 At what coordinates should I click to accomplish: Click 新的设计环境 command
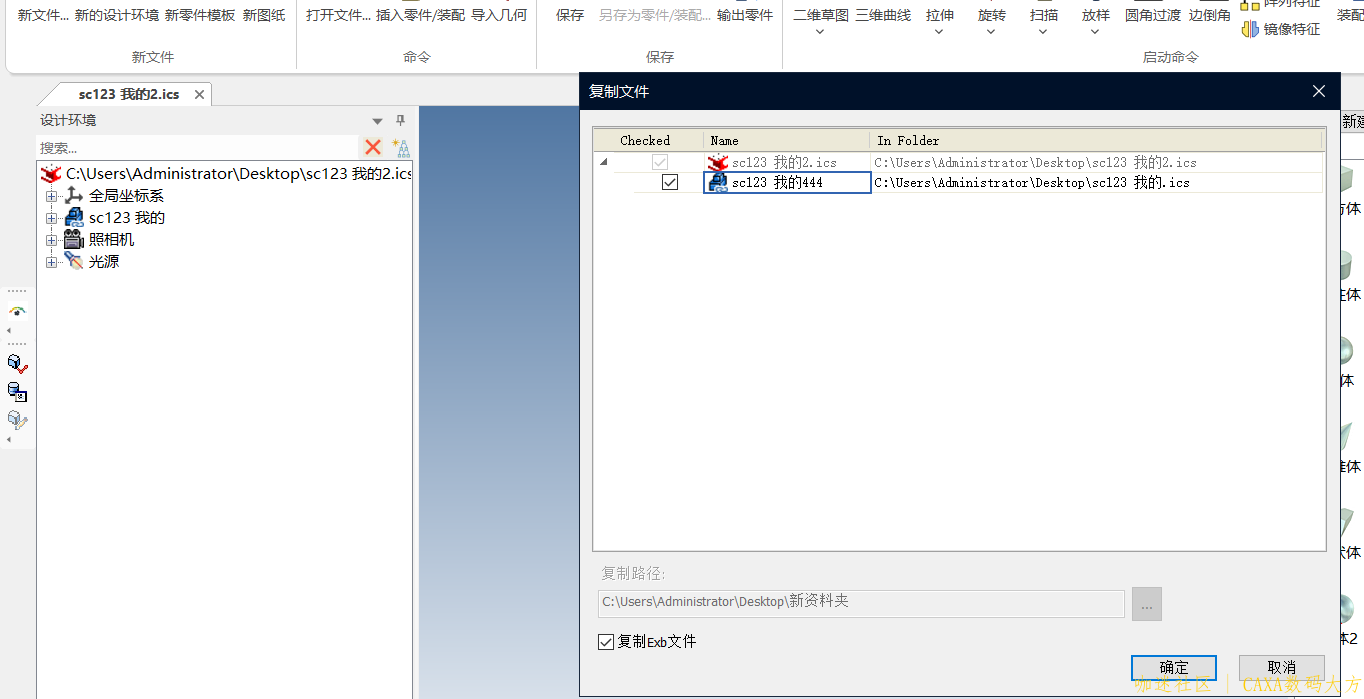[117, 15]
